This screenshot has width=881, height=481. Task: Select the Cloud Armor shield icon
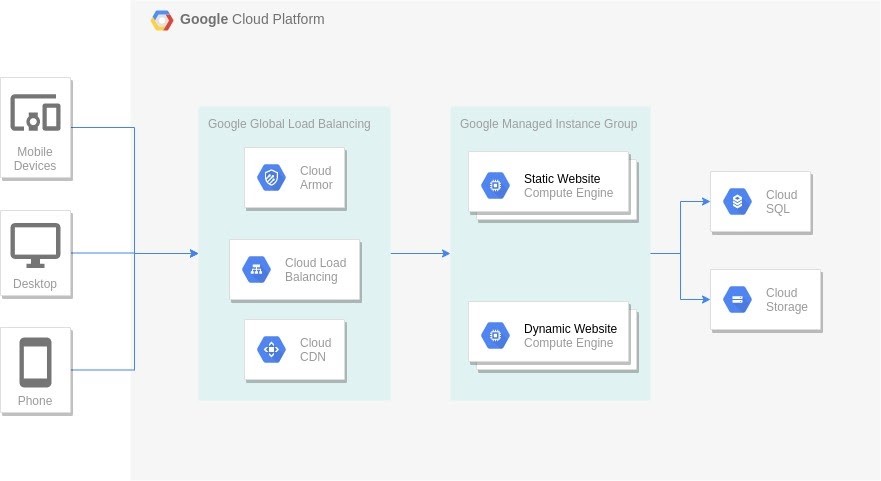pyautogui.click(x=271, y=178)
